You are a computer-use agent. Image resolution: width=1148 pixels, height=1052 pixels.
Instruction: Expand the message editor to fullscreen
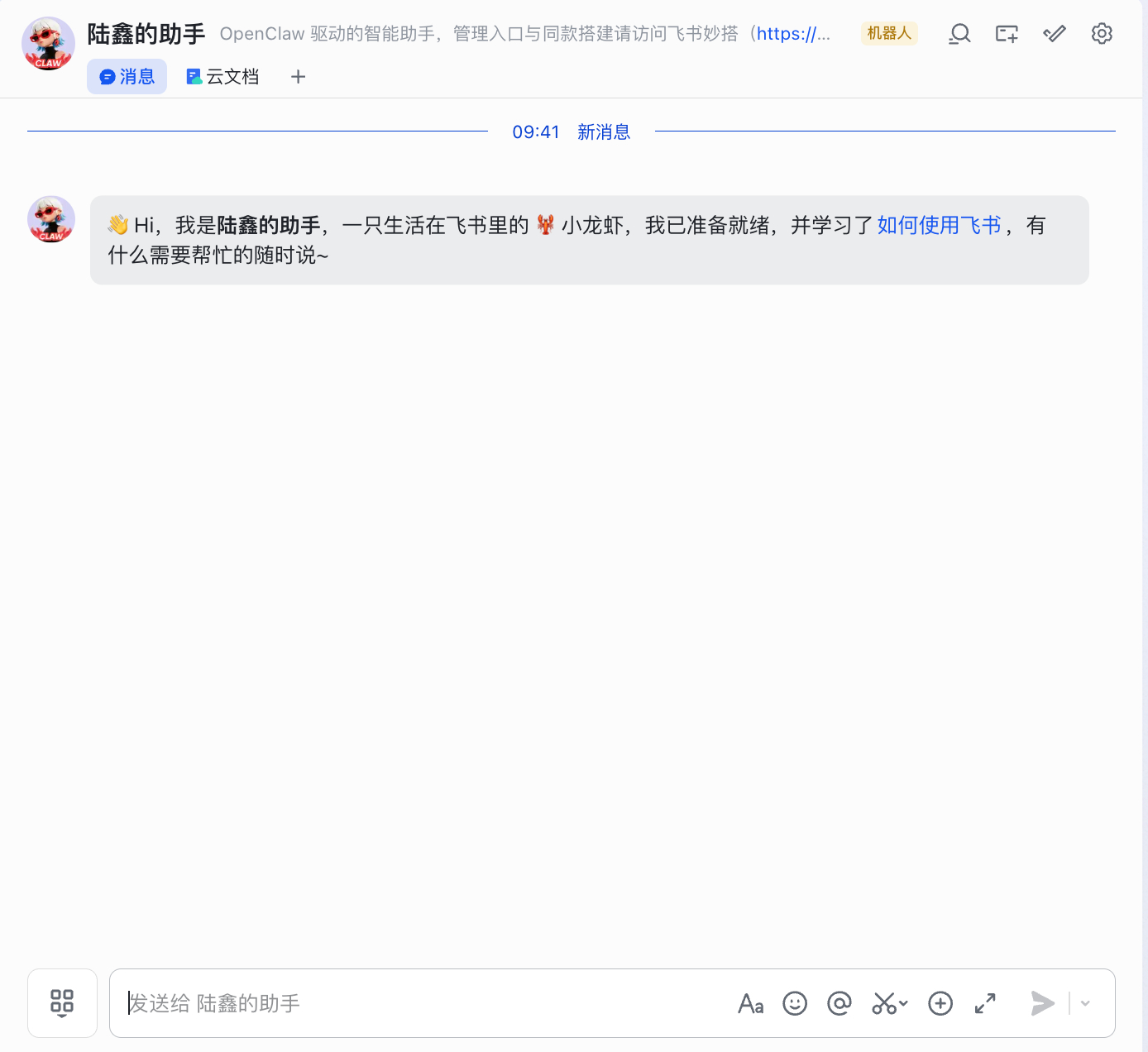[x=984, y=1003]
